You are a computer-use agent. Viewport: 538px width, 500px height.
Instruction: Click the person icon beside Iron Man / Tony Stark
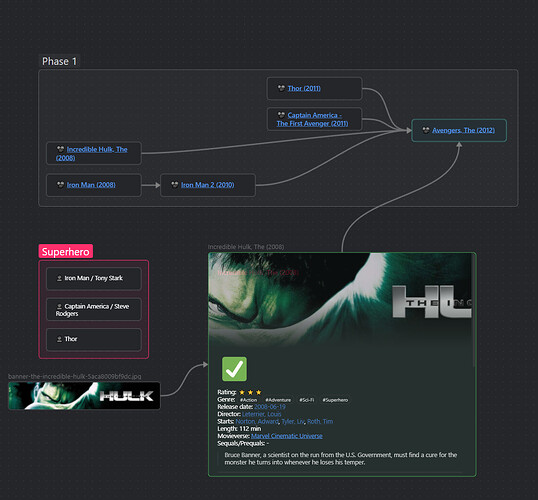click(59, 278)
